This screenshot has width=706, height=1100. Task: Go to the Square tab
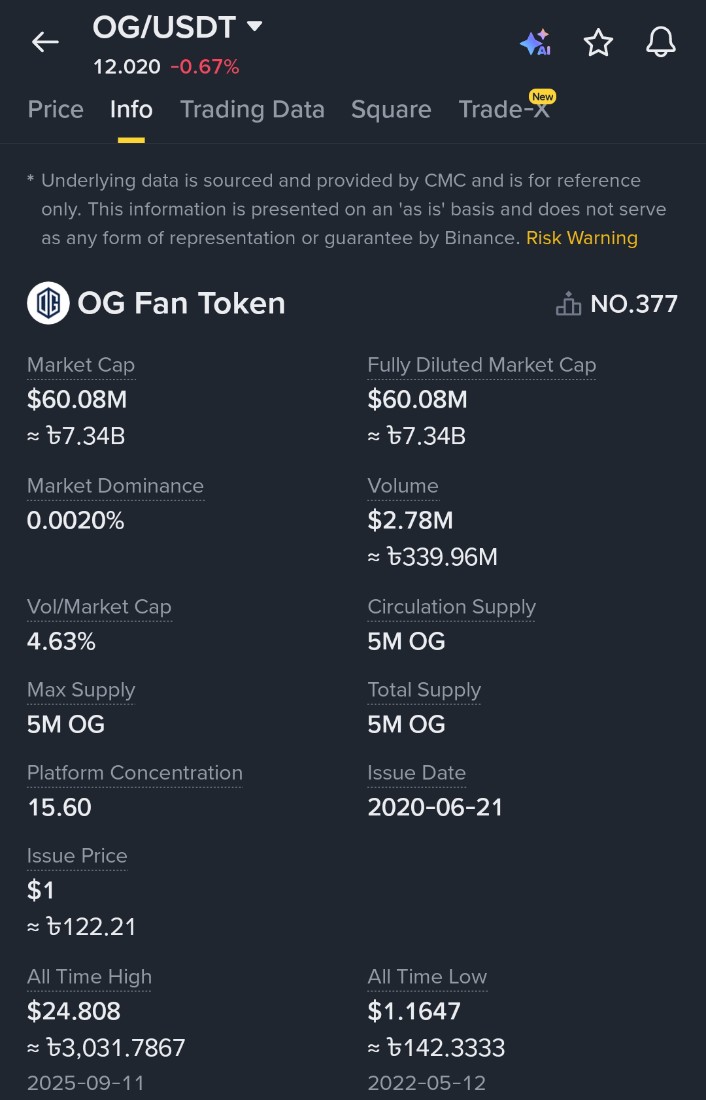coord(391,109)
